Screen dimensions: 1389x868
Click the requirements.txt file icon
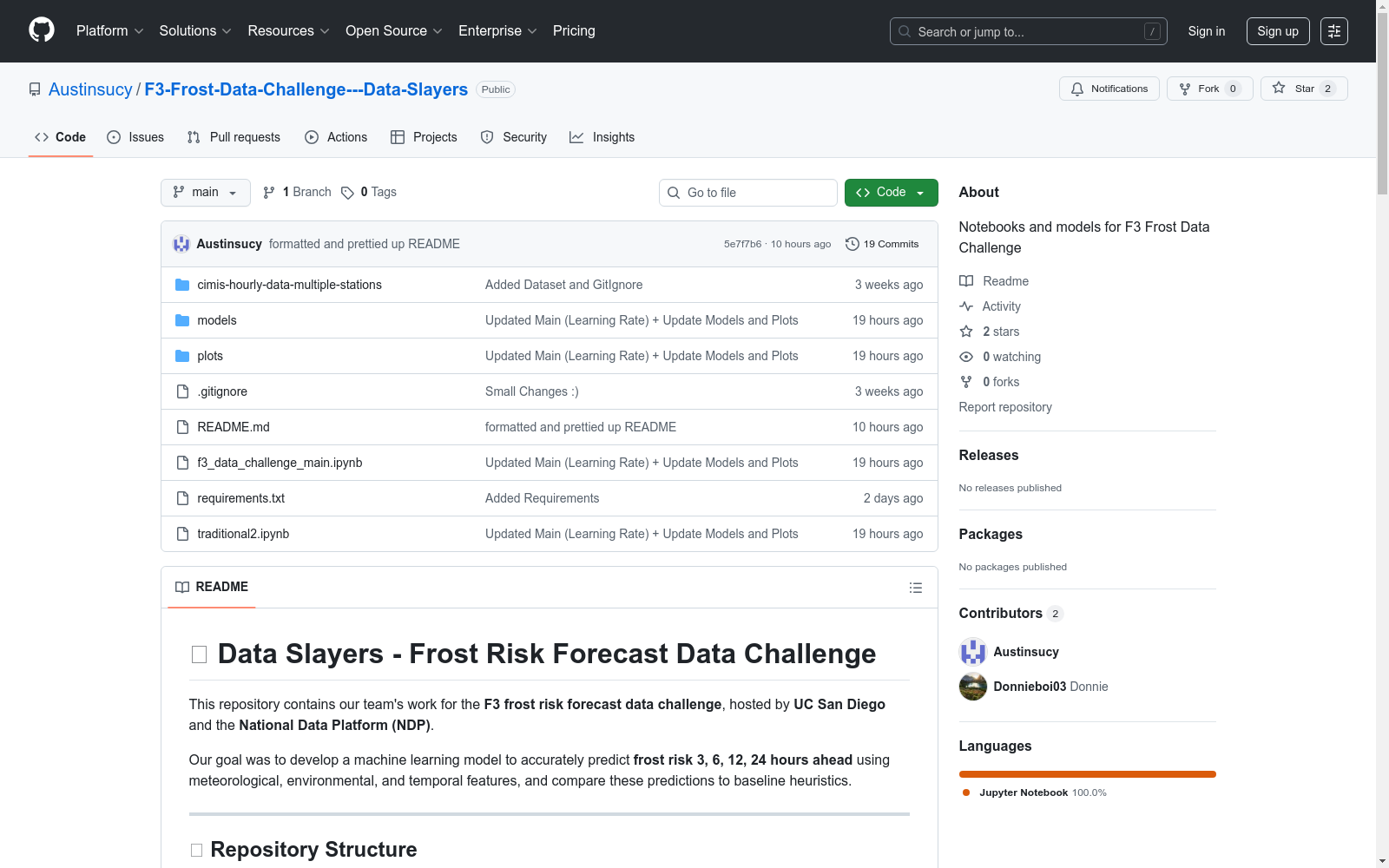[182, 498]
